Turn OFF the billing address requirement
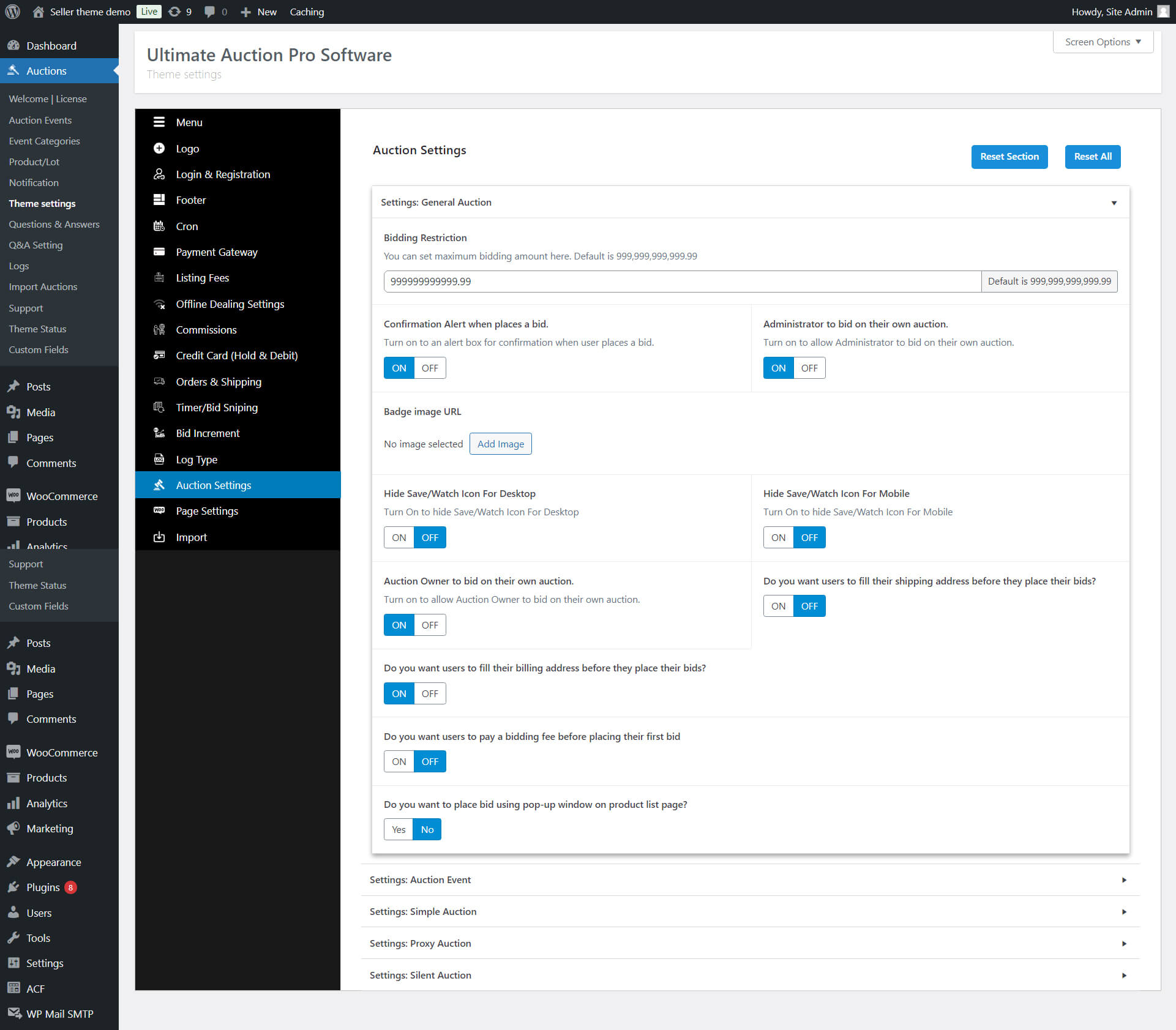Image resolution: width=1176 pixels, height=1030 pixels. tap(430, 693)
